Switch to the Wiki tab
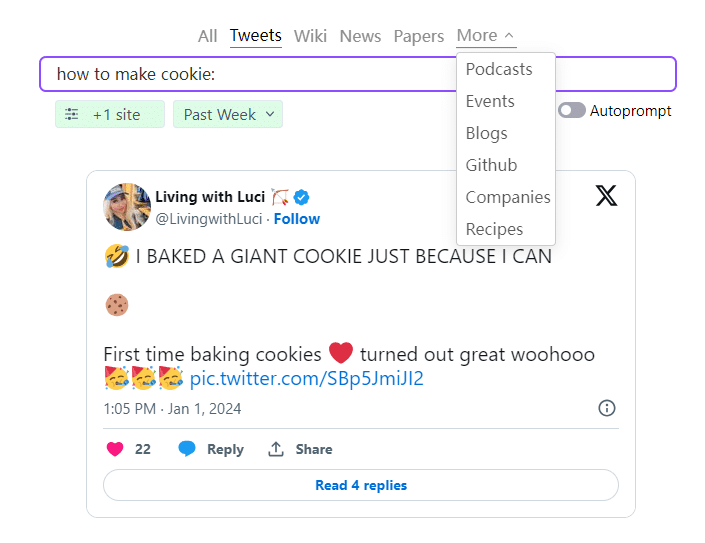 (x=310, y=36)
